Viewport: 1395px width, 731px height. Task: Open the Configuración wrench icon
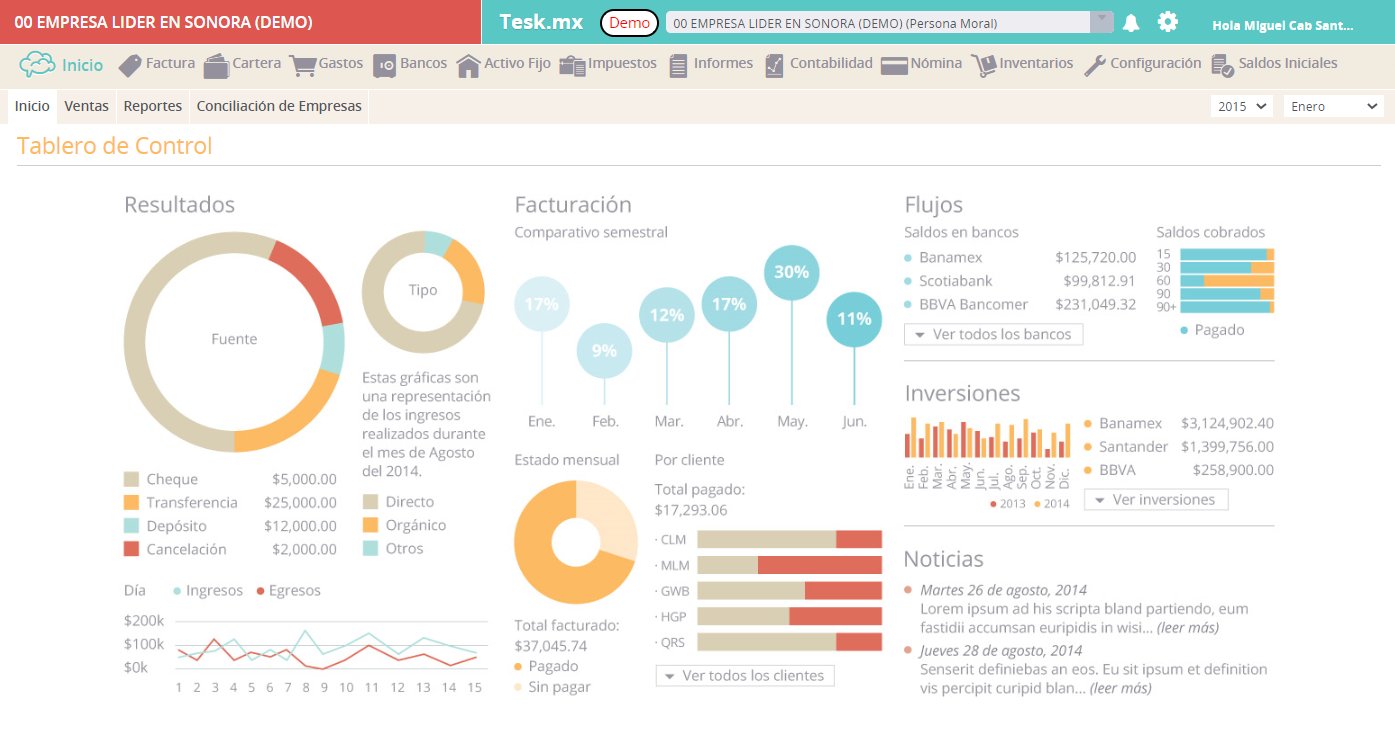pyautogui.click(x=1095, y=66)
